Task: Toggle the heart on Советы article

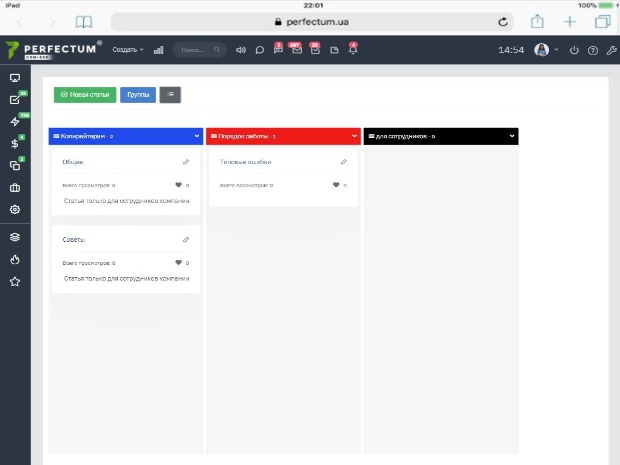Action: pos(178,263)
